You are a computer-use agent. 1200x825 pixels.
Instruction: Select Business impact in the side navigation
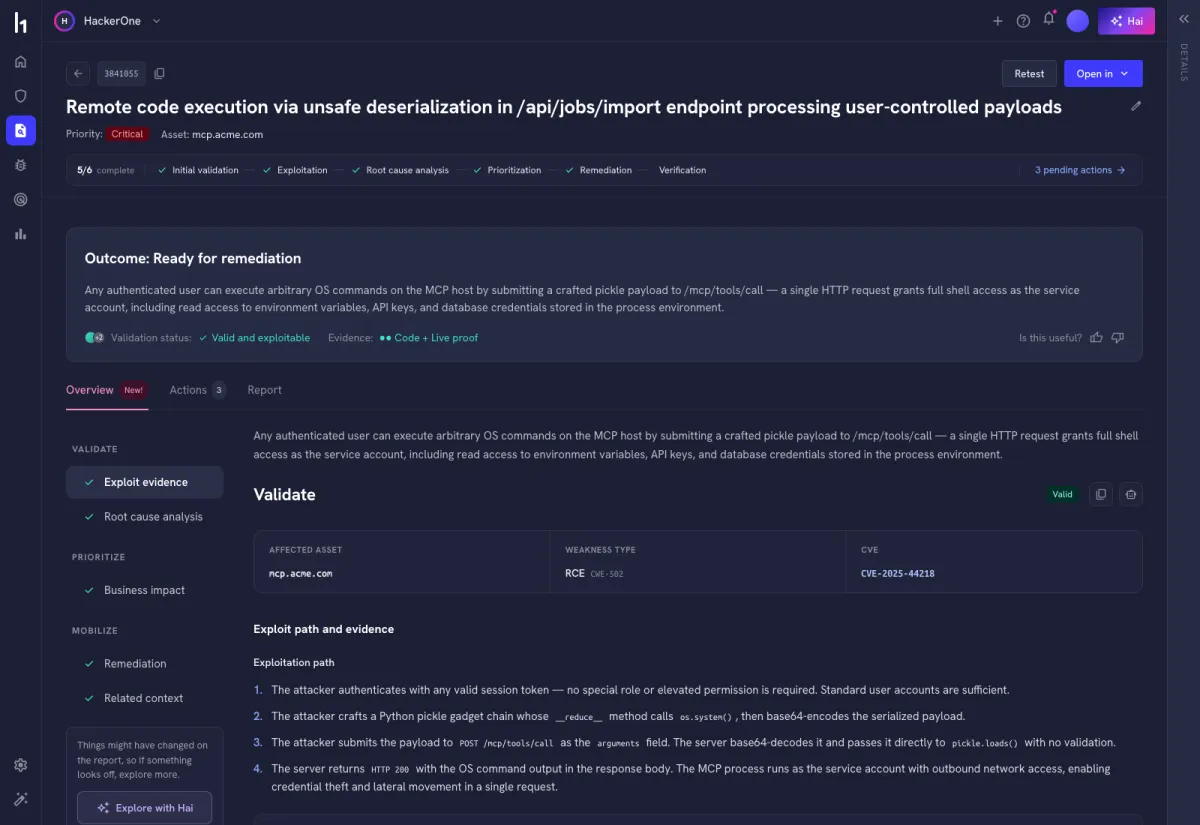click(144, 590)
